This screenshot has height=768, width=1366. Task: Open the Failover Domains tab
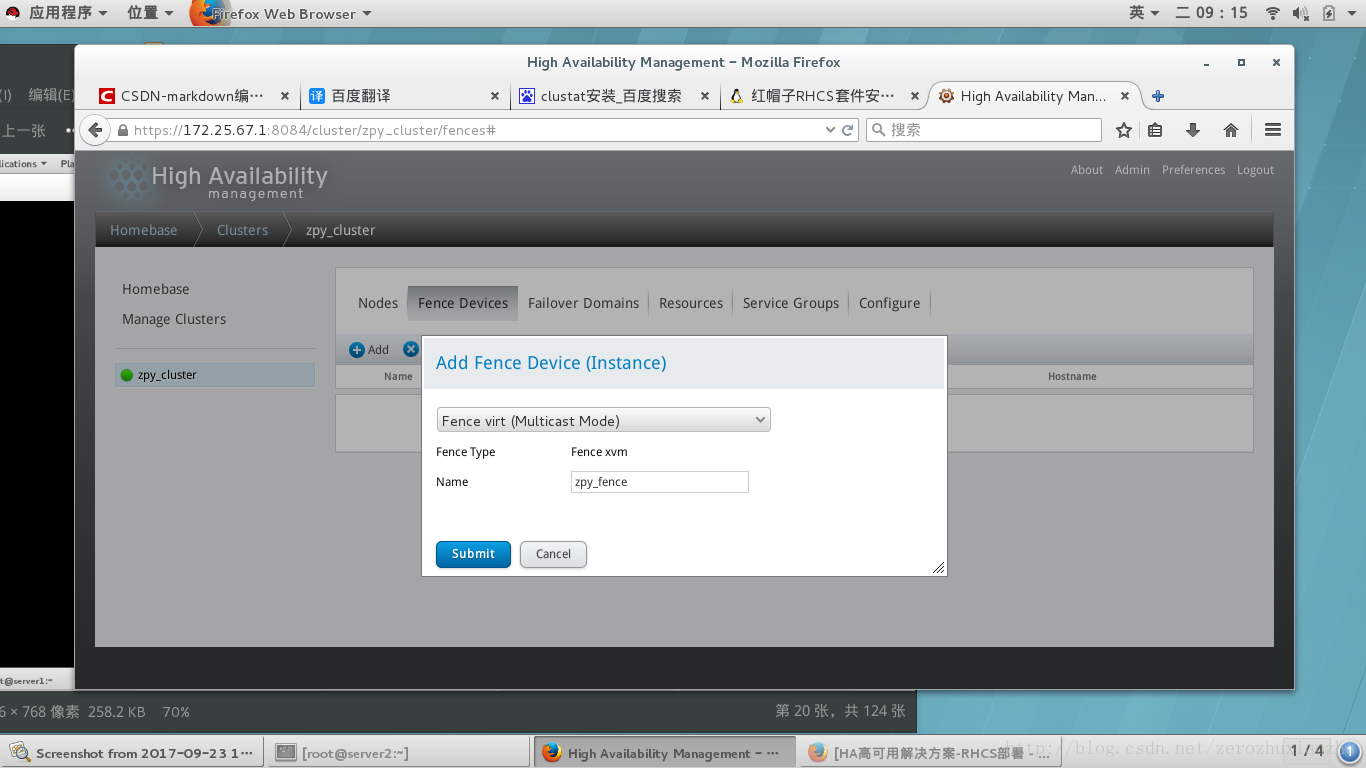583,303
